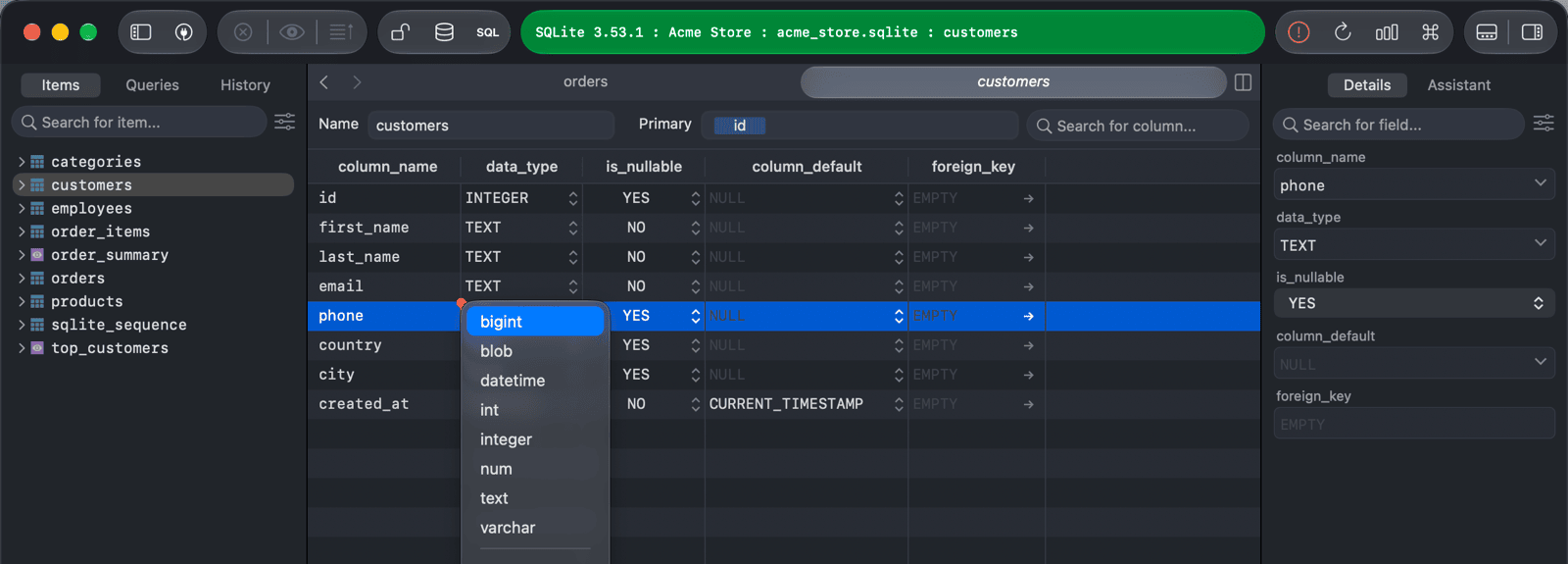Expand the categories table tree item
This screenshot has height=564, width=1568.
coord(22,162)
